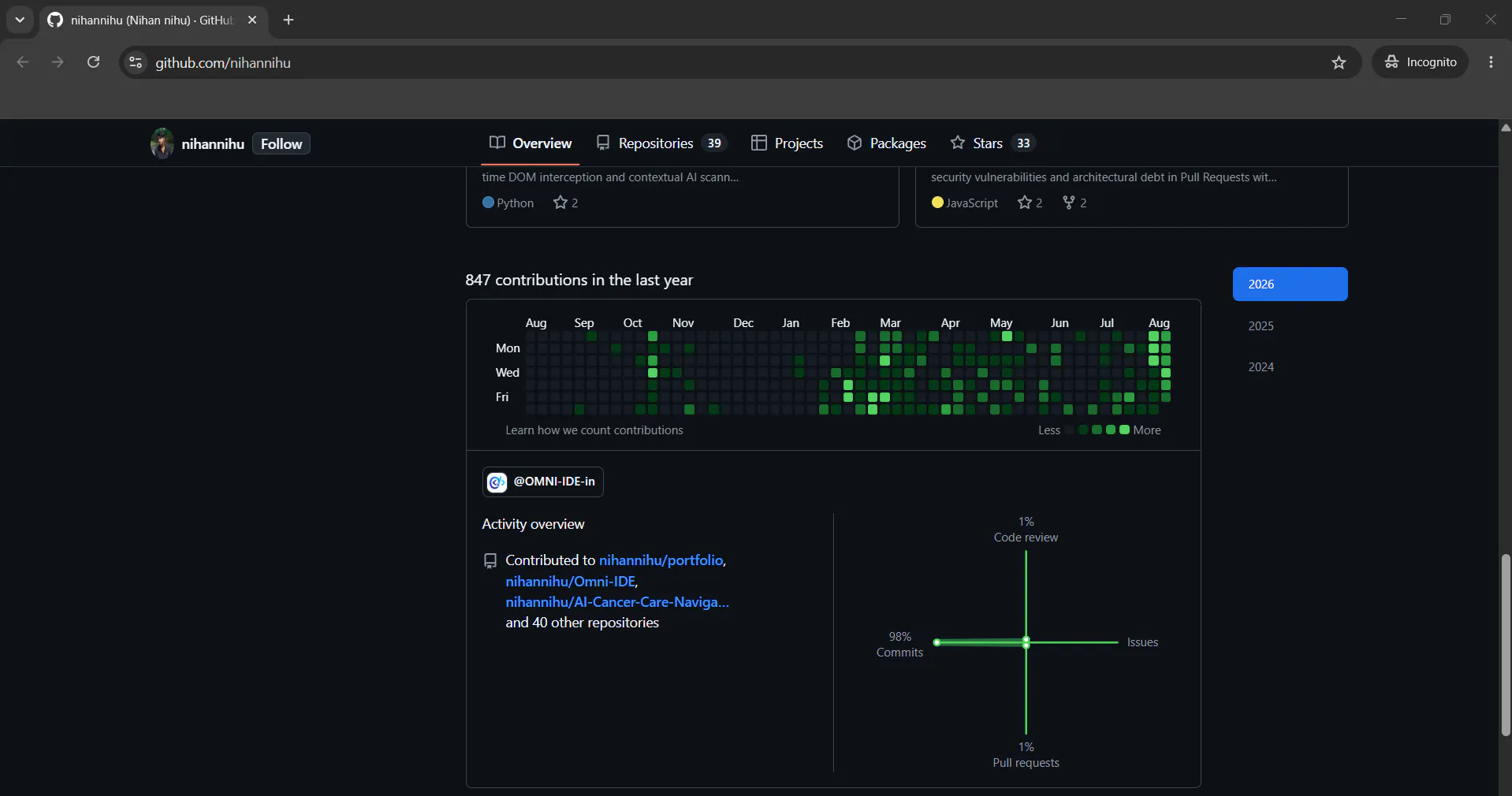Click the star icon beside Stars
The image size is (1512, 796).
point(957,143)
